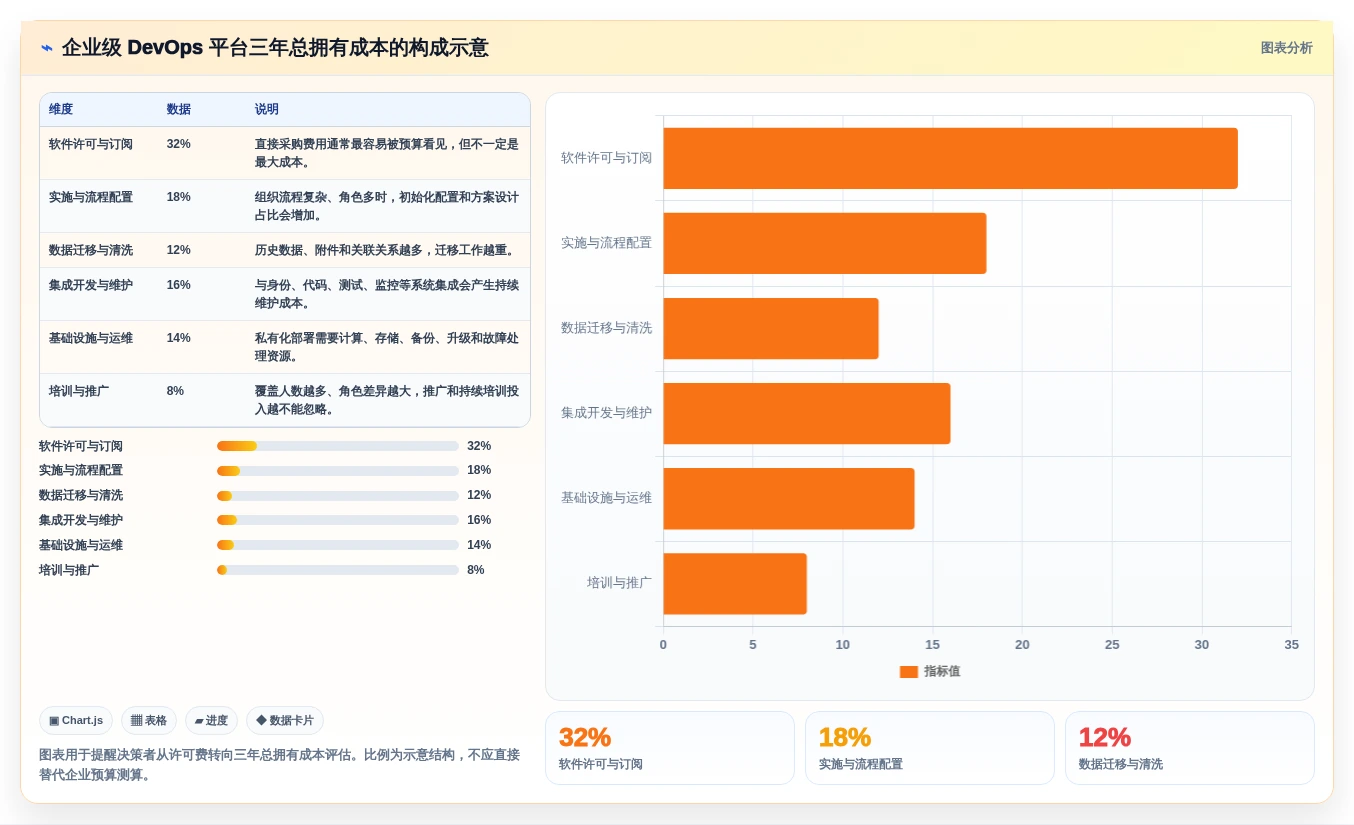1354x825 pixels.
Task: Click the 基础设施与运维 chart bar
Action: pos(789,498)
